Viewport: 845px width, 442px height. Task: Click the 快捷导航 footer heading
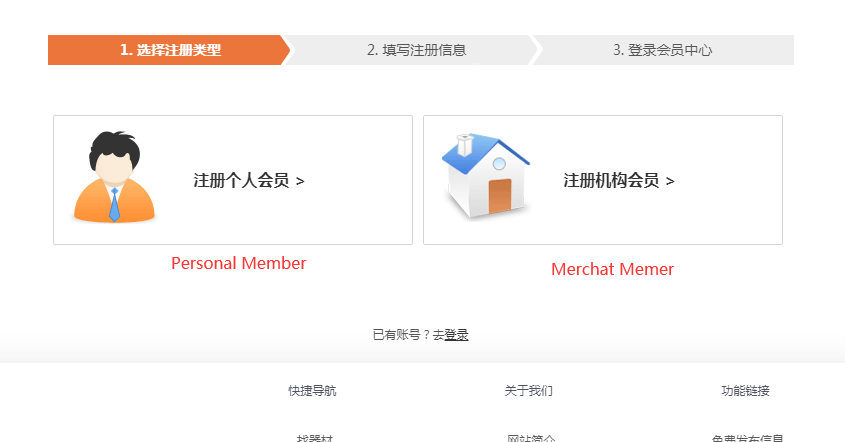coord(312,391)
